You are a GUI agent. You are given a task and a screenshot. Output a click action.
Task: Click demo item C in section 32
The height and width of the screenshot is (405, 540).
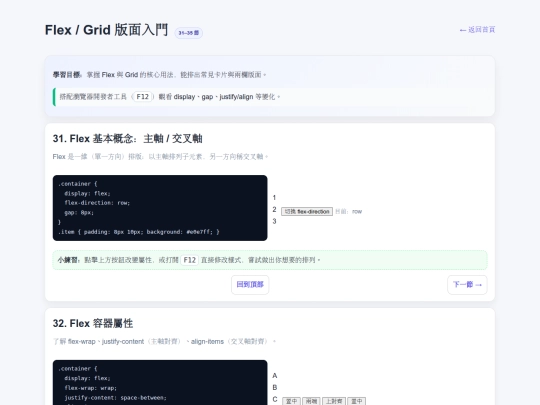(274, 399)
